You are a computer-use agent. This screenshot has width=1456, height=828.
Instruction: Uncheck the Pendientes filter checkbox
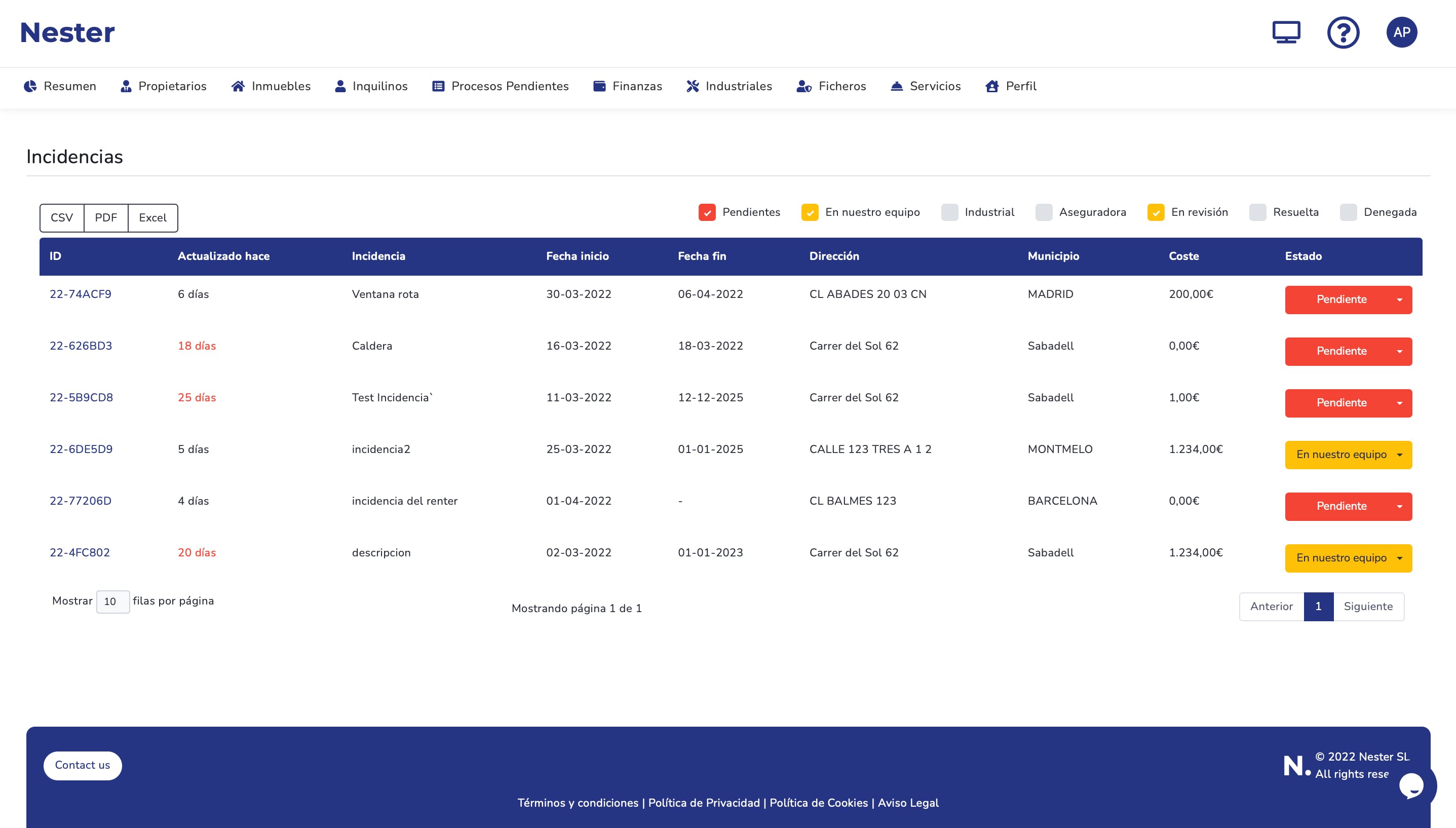pyautogui.click(x=707, y=212)
